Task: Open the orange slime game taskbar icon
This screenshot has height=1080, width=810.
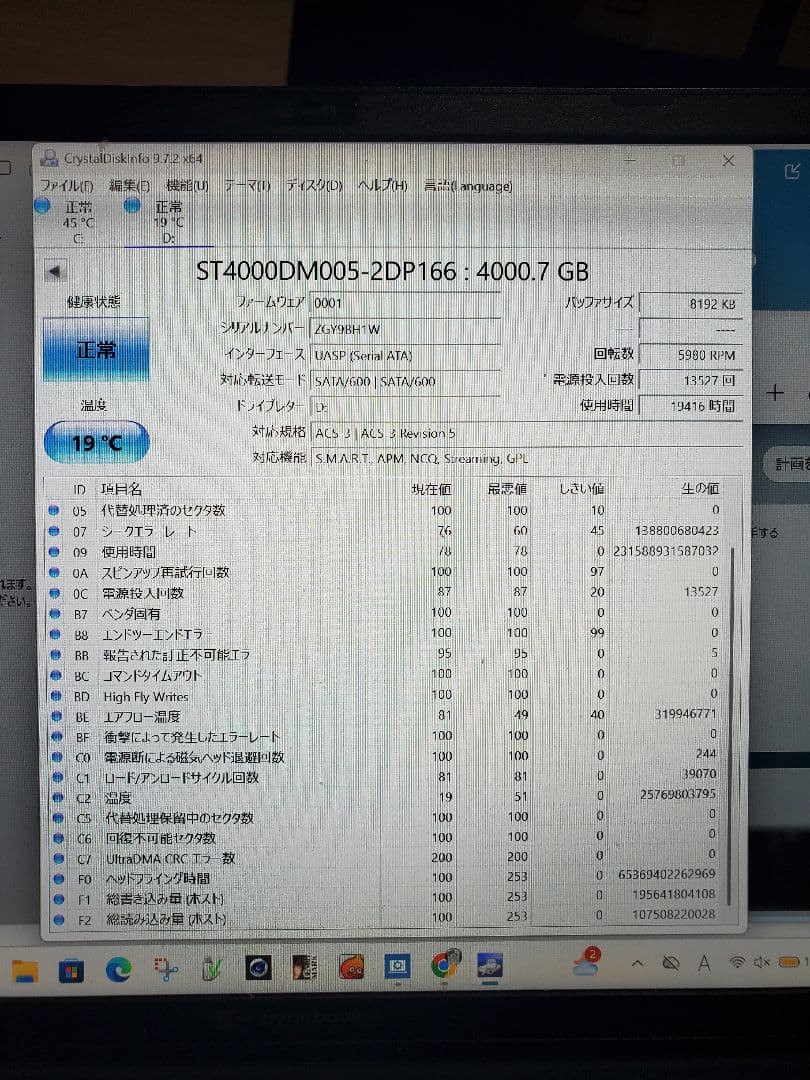Action: tap(351, 967)
